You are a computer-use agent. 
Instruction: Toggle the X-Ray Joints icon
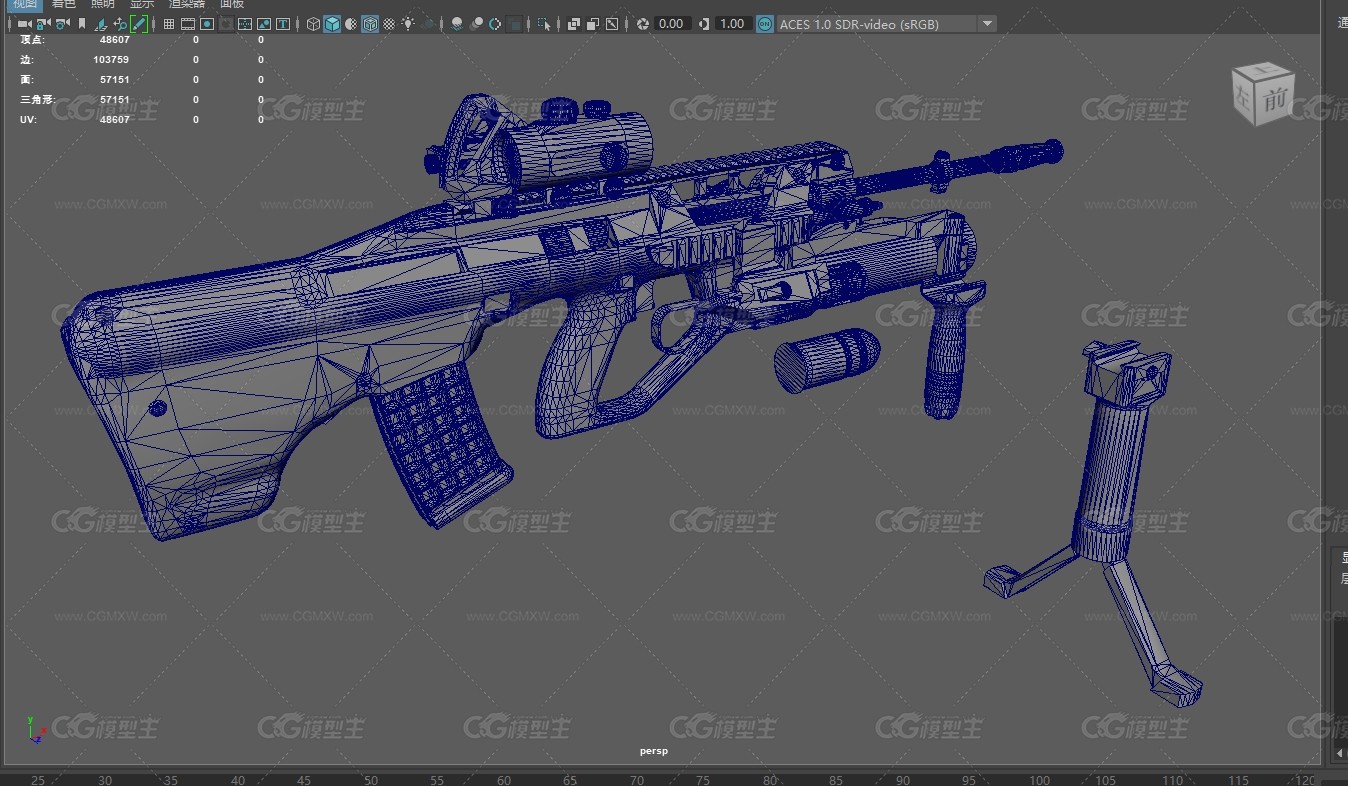click(x=612, y=23)
